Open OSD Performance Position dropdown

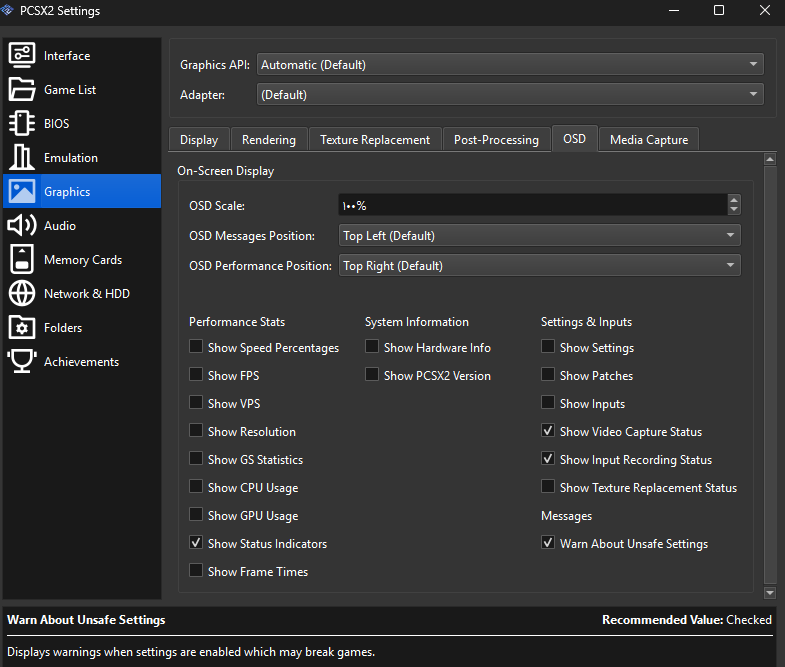540,265
